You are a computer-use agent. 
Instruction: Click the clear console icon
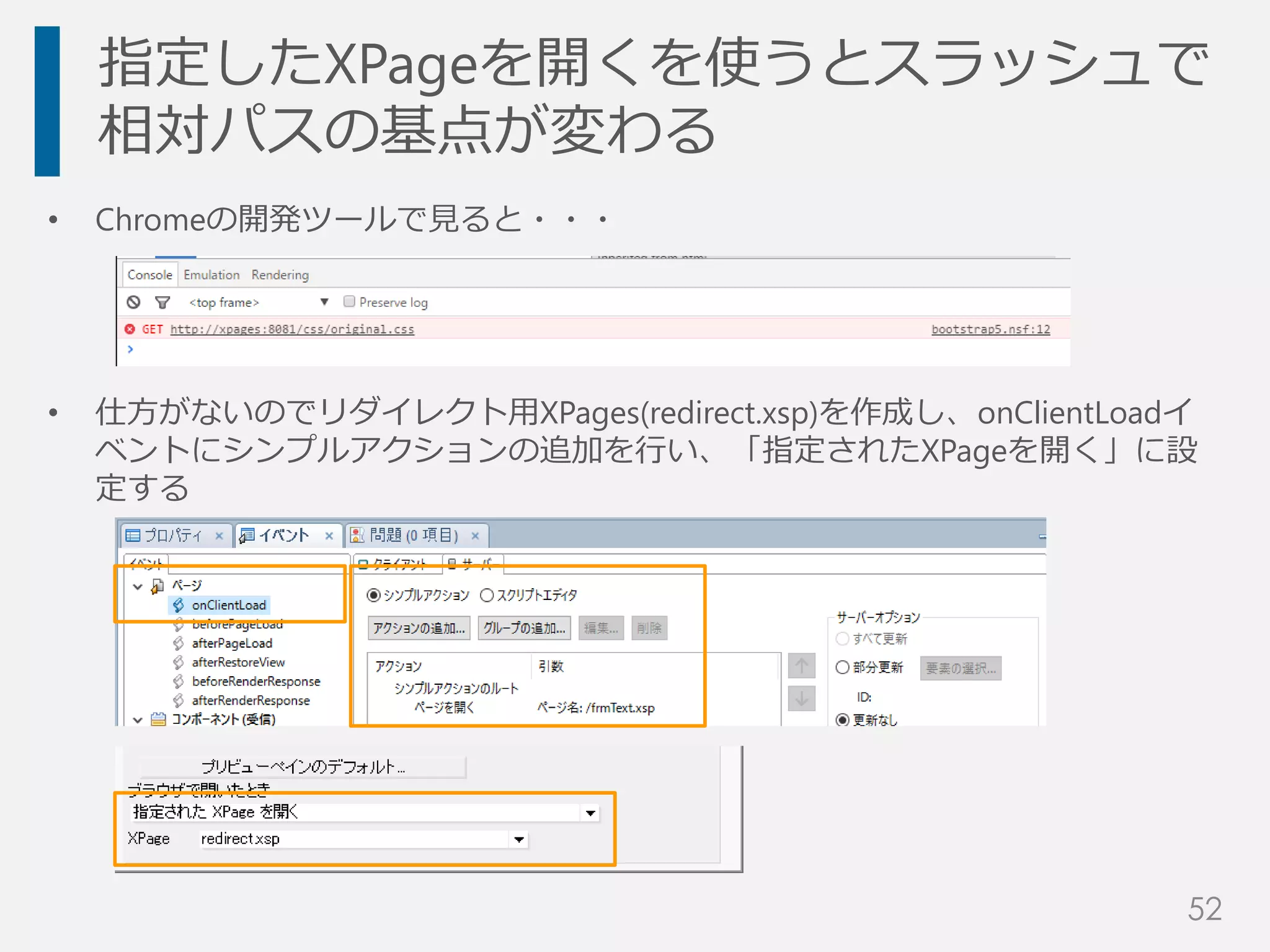coord(133,302)
